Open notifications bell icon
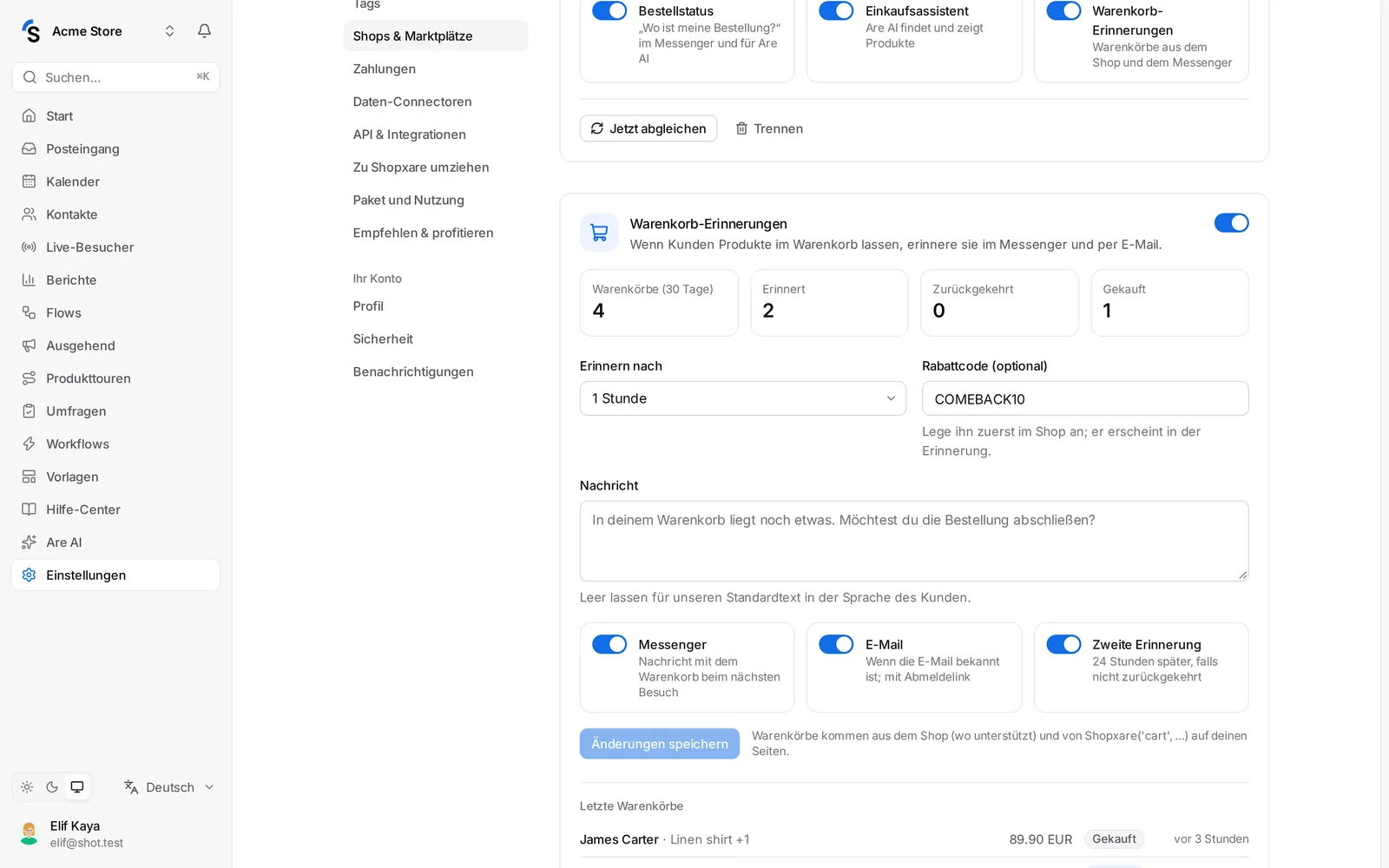This screenshot has width=1389, height=868. click(204, 31)
